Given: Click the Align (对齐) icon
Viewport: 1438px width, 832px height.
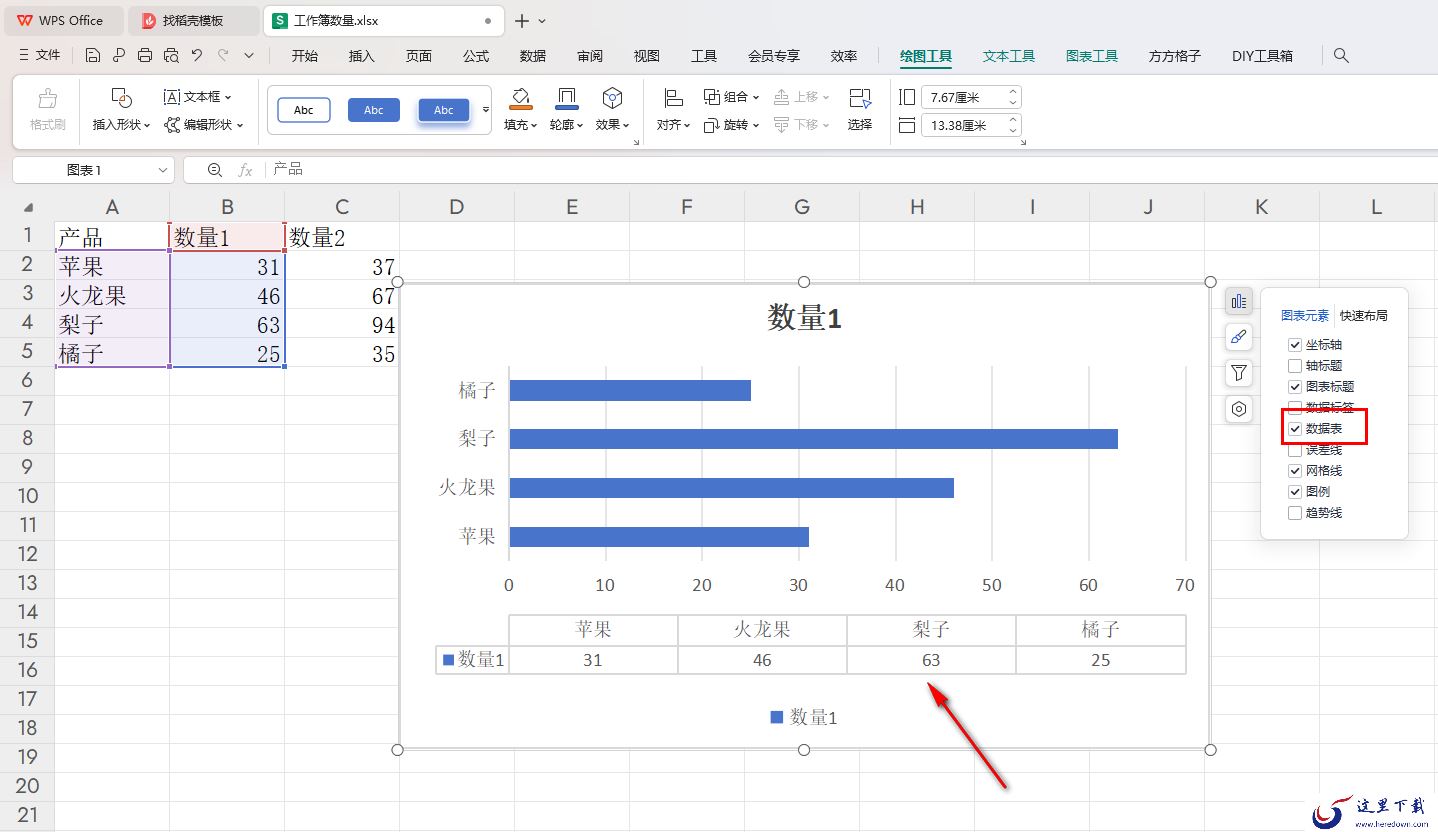Looking at the screenshot, I should tap(673, 98).
